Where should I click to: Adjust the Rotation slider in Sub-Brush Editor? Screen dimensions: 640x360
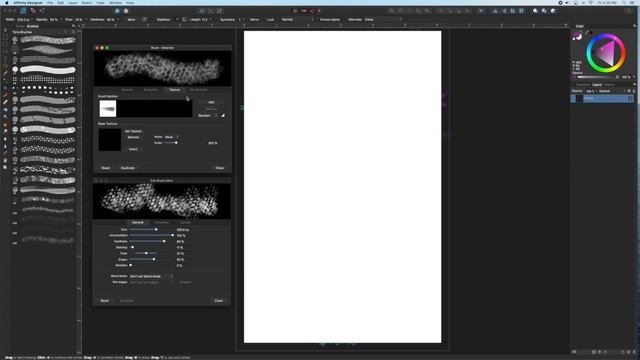tap(151, 265)
